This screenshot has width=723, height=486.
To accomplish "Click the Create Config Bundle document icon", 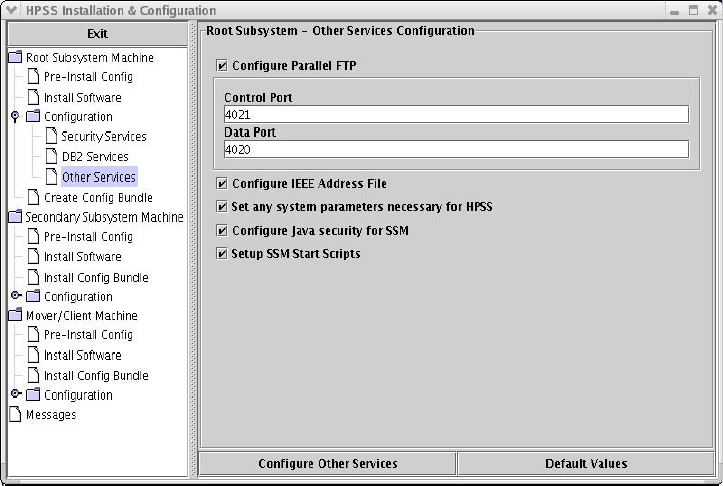I will 33,197.
